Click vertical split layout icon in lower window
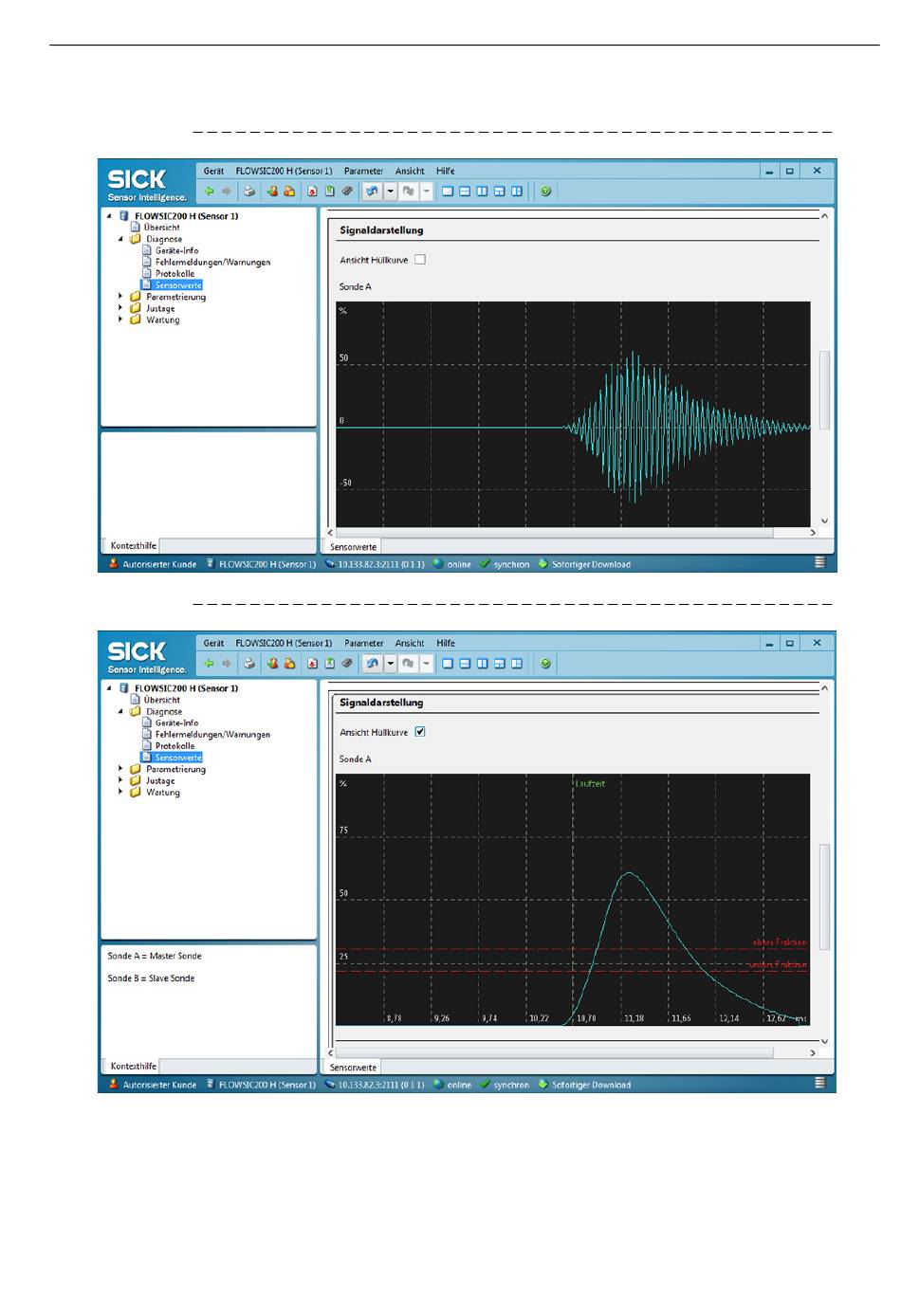Screen dimensions: 901x1316 click(482, 664)
